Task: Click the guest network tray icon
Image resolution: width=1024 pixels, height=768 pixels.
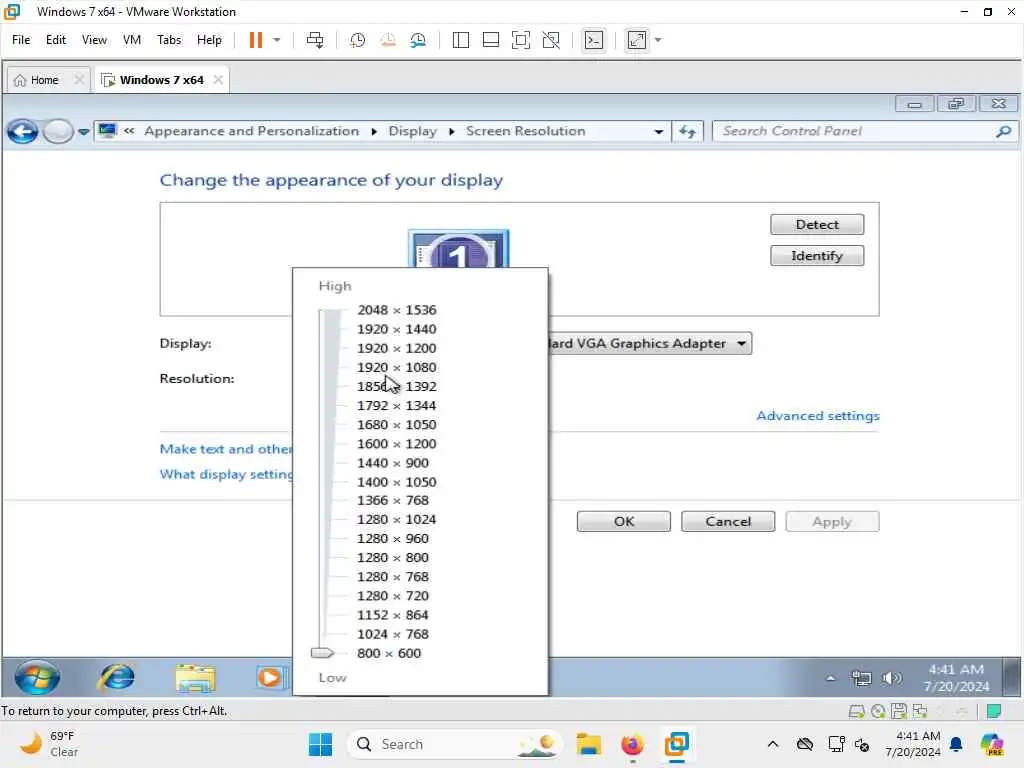Action: click(861, 679)
